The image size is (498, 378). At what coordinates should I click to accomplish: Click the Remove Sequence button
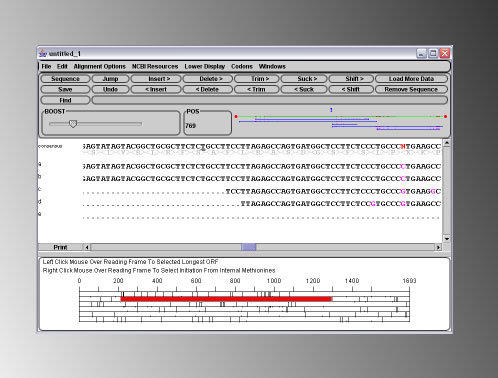pos(411,89)
